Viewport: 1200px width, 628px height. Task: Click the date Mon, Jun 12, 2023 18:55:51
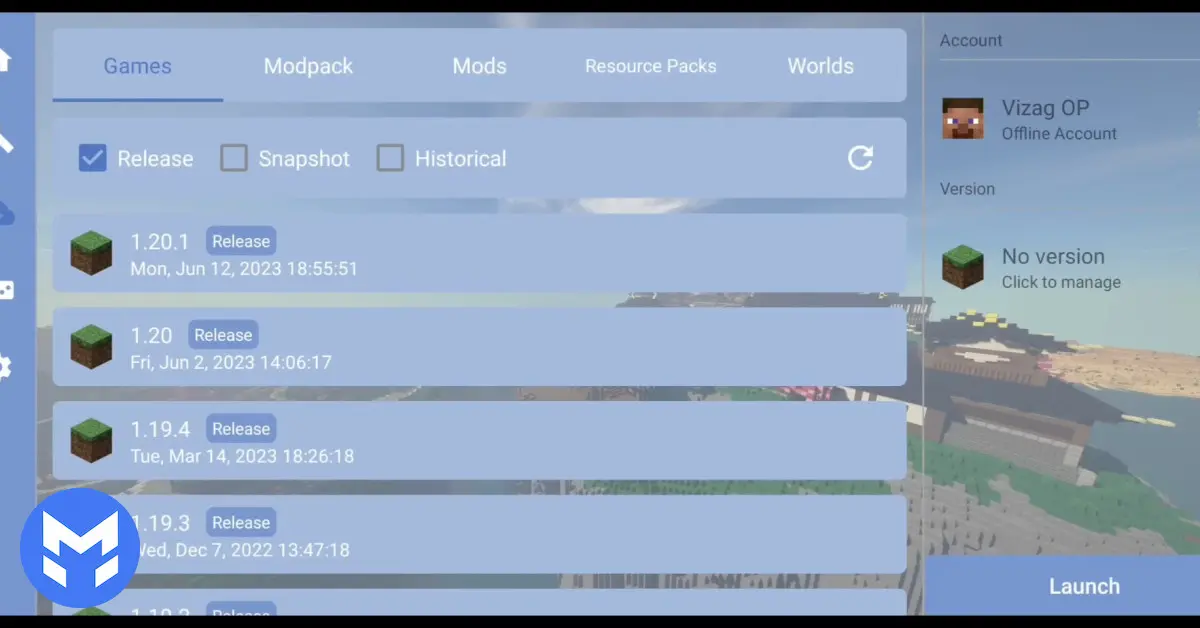click(244, 269)
